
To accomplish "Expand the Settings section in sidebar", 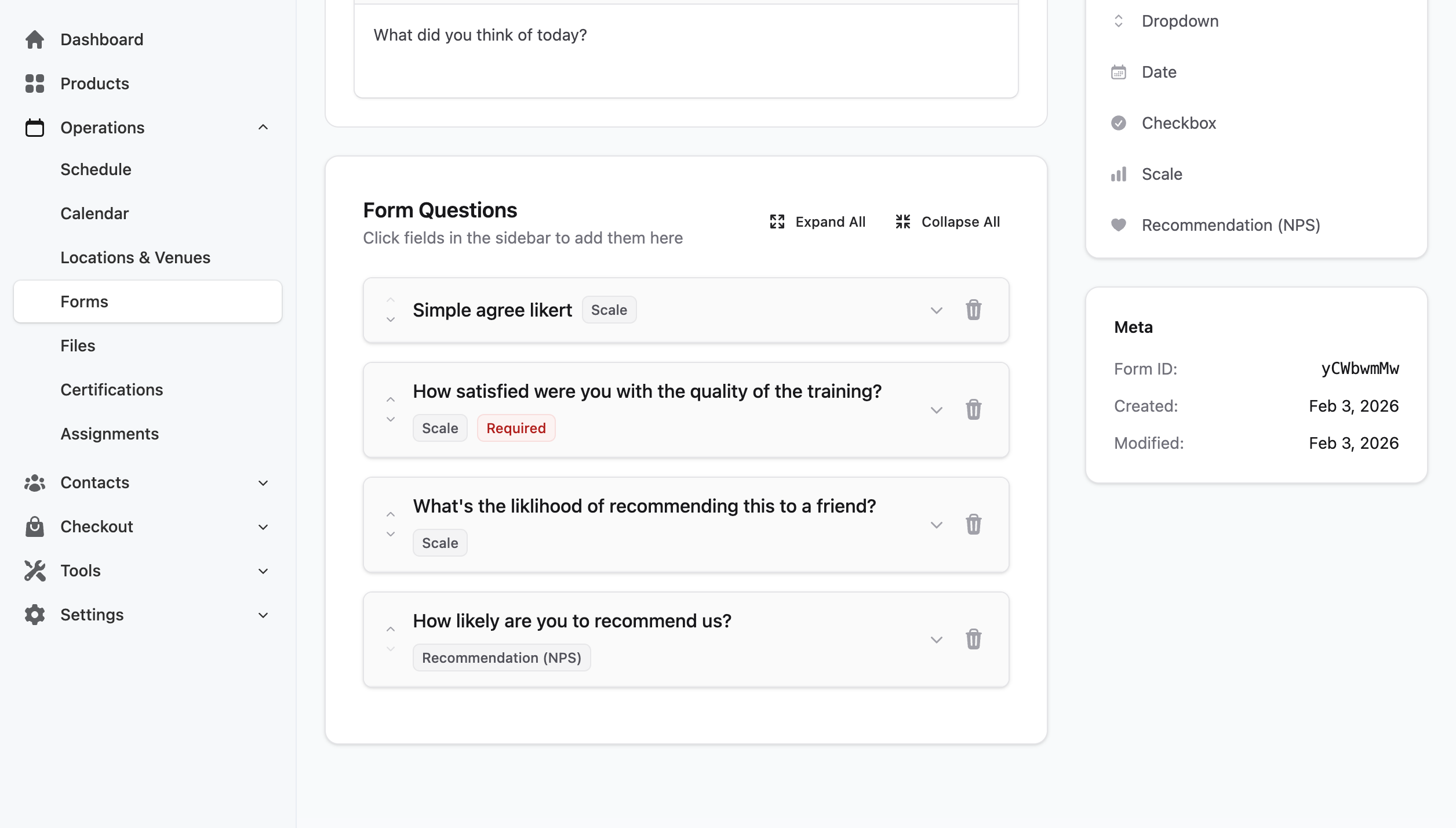I will click(x=264, y=615).
